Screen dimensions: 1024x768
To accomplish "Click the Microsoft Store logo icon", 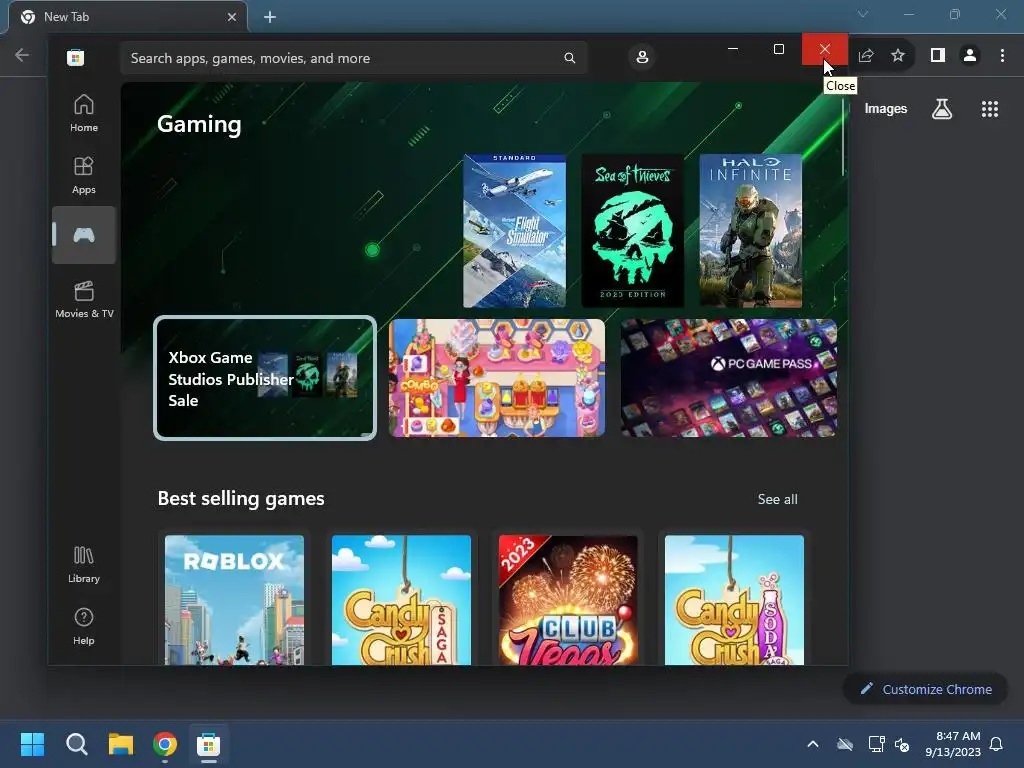I will click(x=75, y=57).
